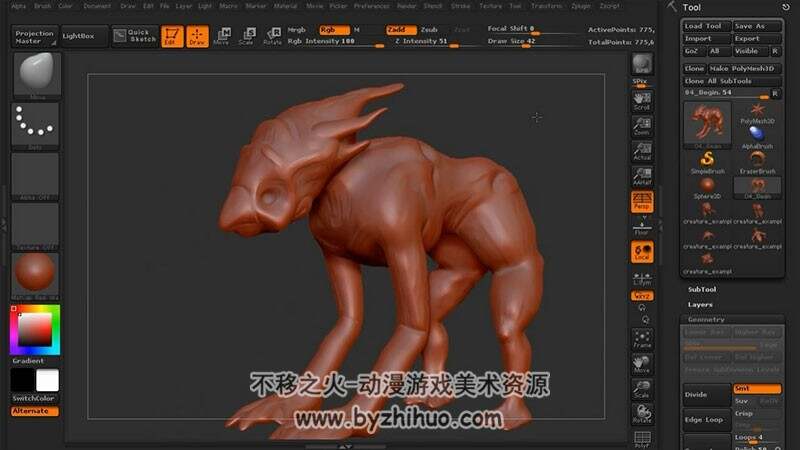This screenshot has width=800, height=450.
Task: Adjust the Draw Size slider
Action: [531, 41]
